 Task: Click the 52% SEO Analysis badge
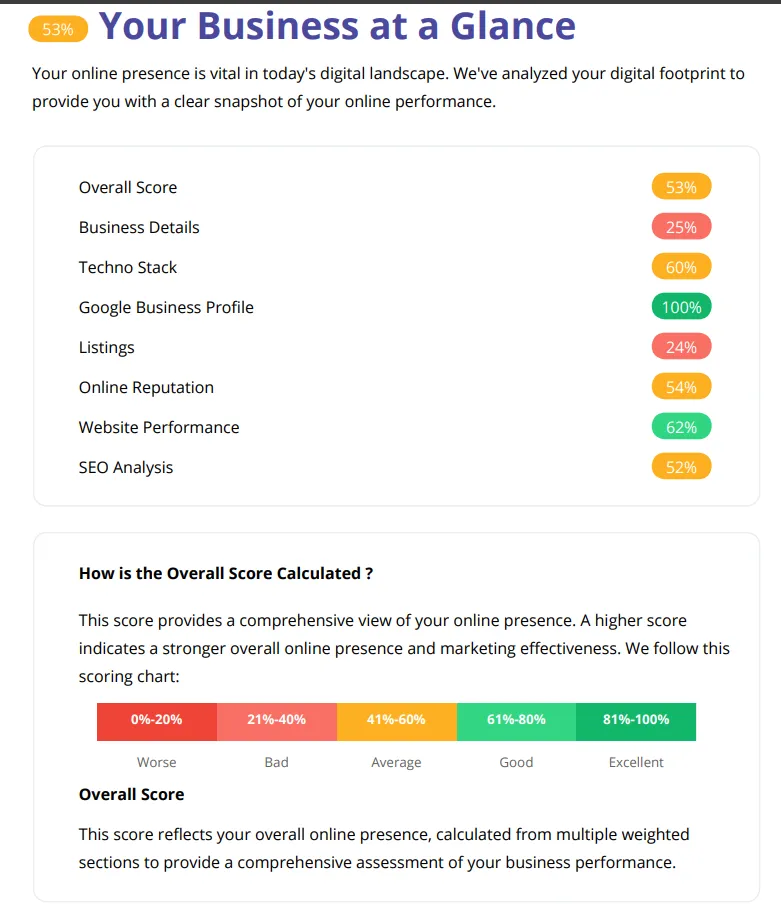click(681, 467)
